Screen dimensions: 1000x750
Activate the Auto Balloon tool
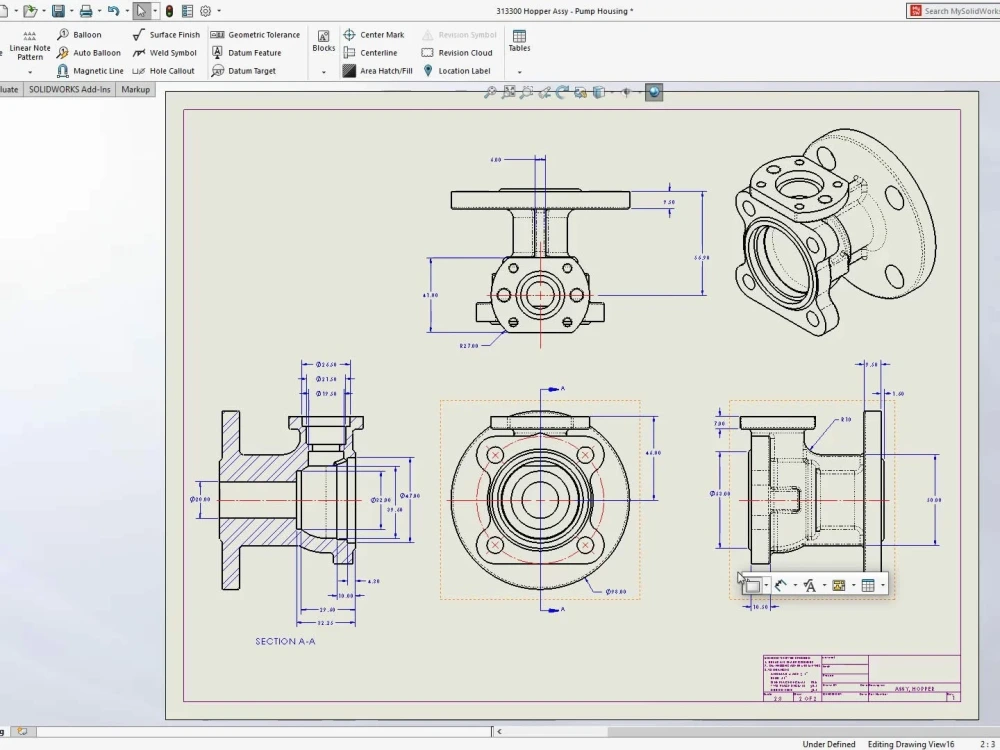tap(88, 53)
